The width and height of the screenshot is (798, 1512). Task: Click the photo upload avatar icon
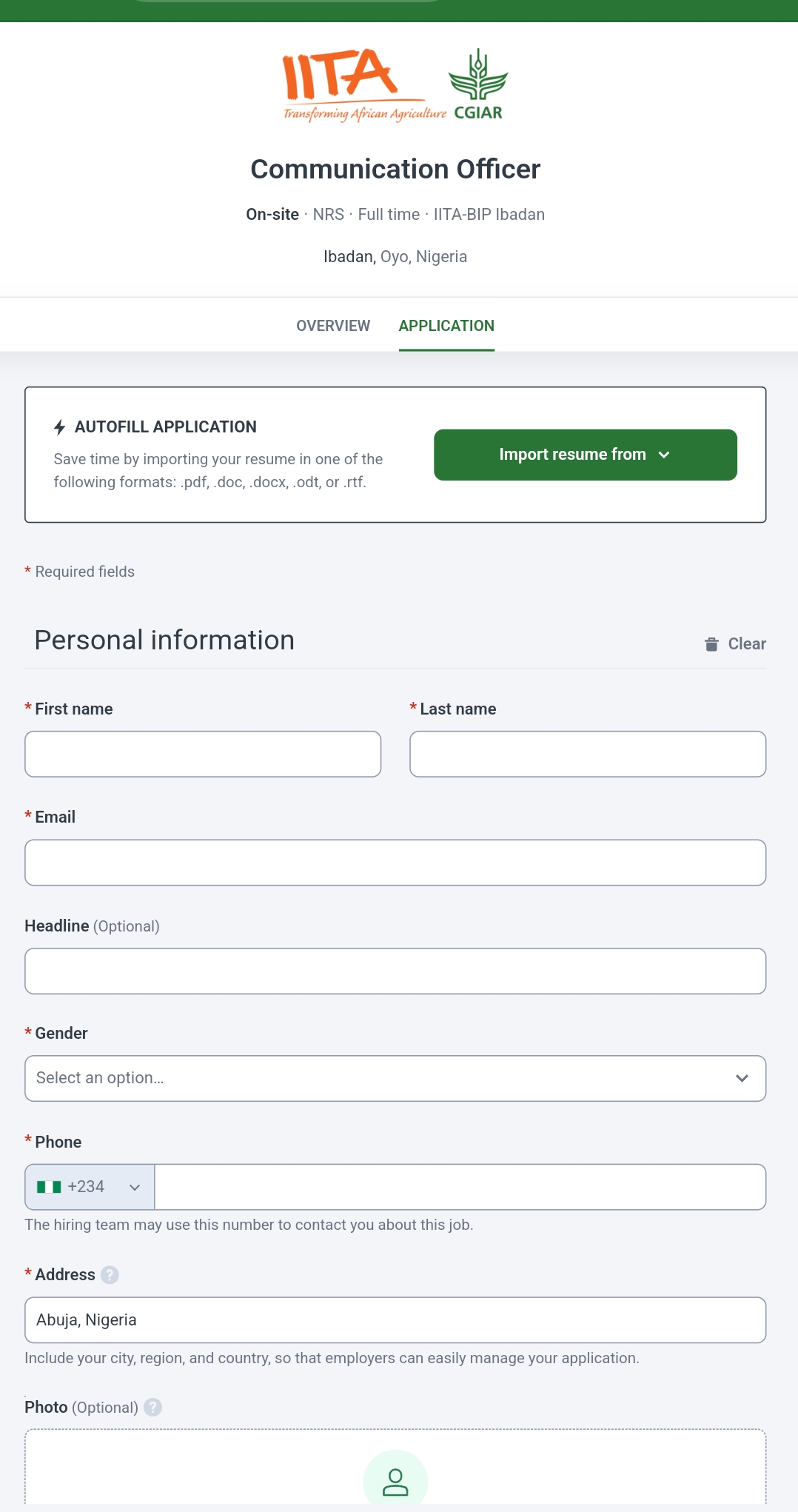click(395, 1482)
